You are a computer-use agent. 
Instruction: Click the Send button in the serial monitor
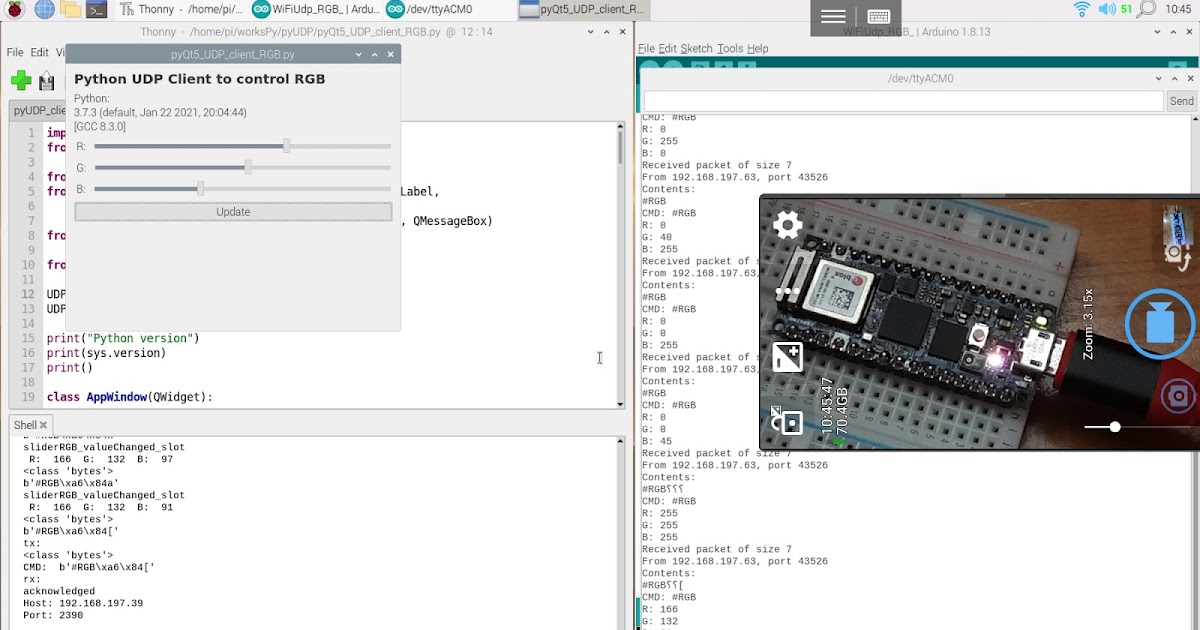(x=1180, y=100)
